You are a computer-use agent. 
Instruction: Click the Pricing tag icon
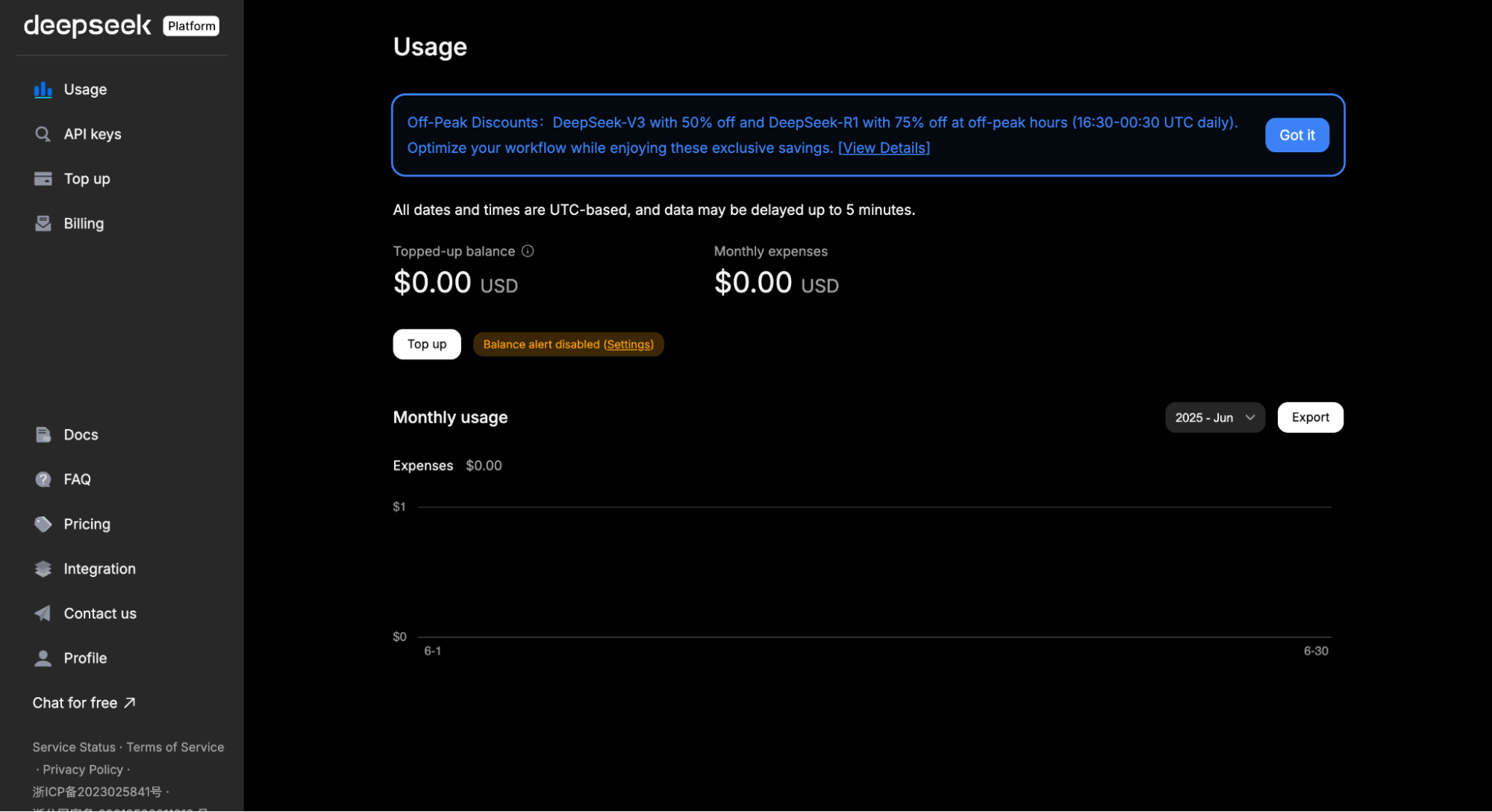tap(43, 524)
